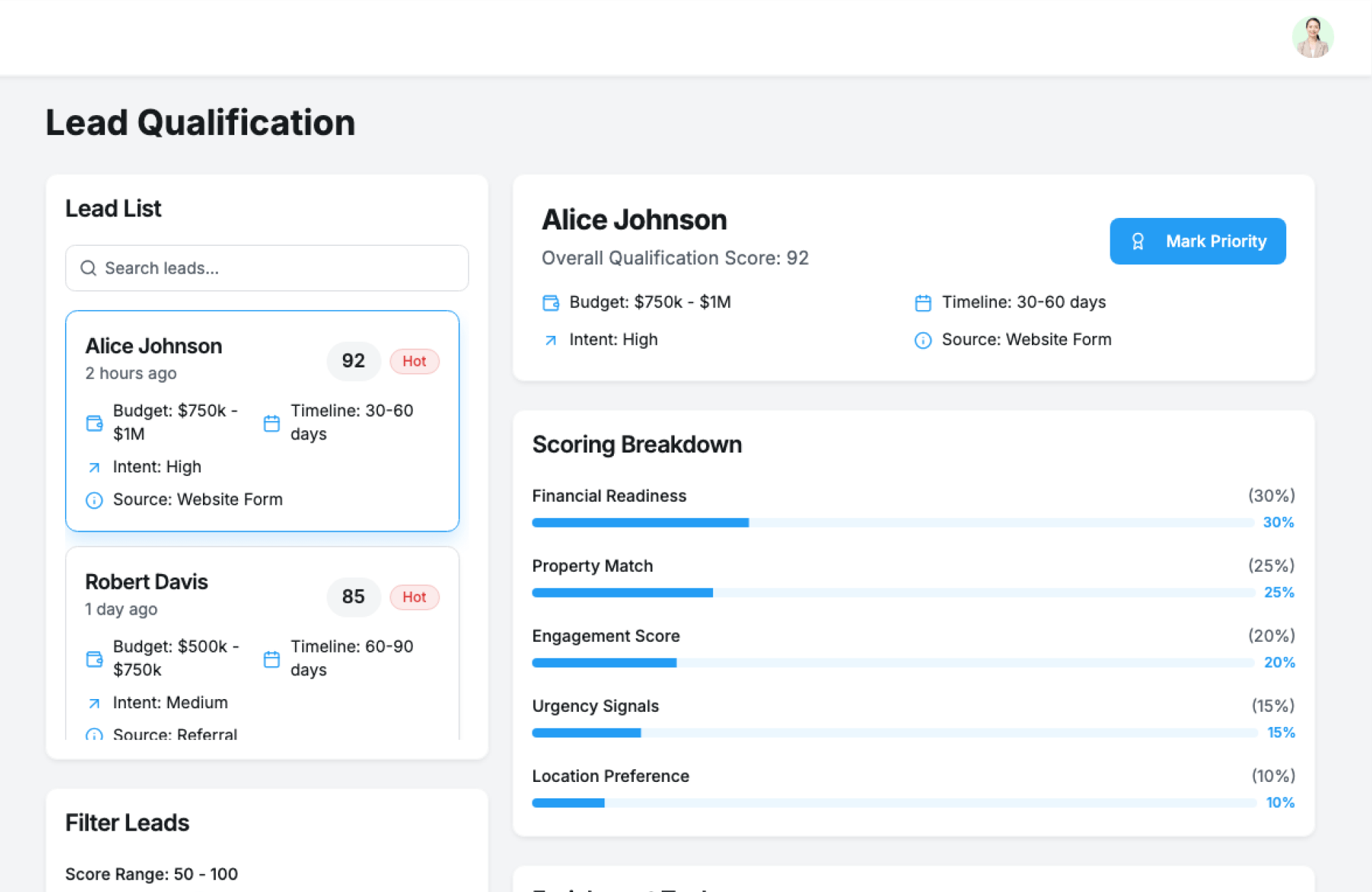1372x892 pixels.
Task: Click the Hot badge on Robert Davis
Action: coord(414,598)
